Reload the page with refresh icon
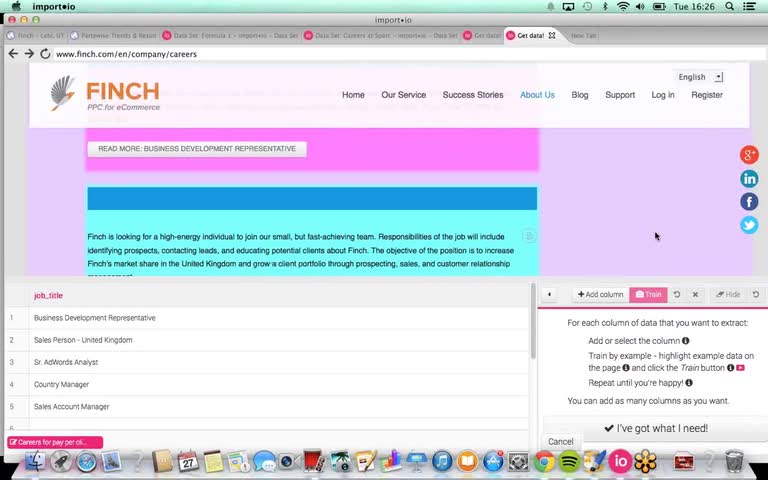The height and width of the screenshot is (480, 768). (45, 54)
